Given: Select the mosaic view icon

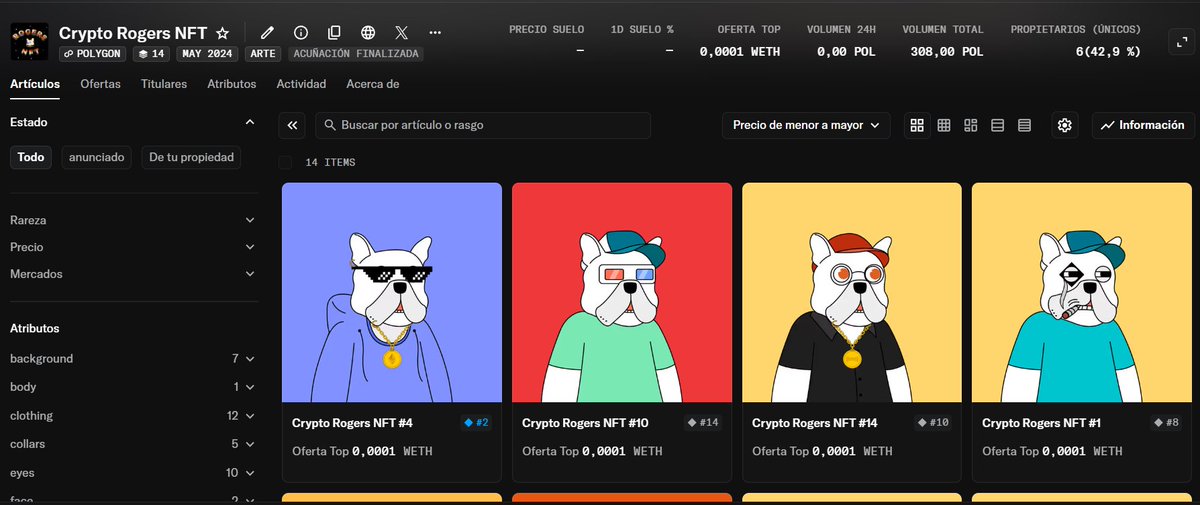Looking at the screenshot, I should coord(971,125).
